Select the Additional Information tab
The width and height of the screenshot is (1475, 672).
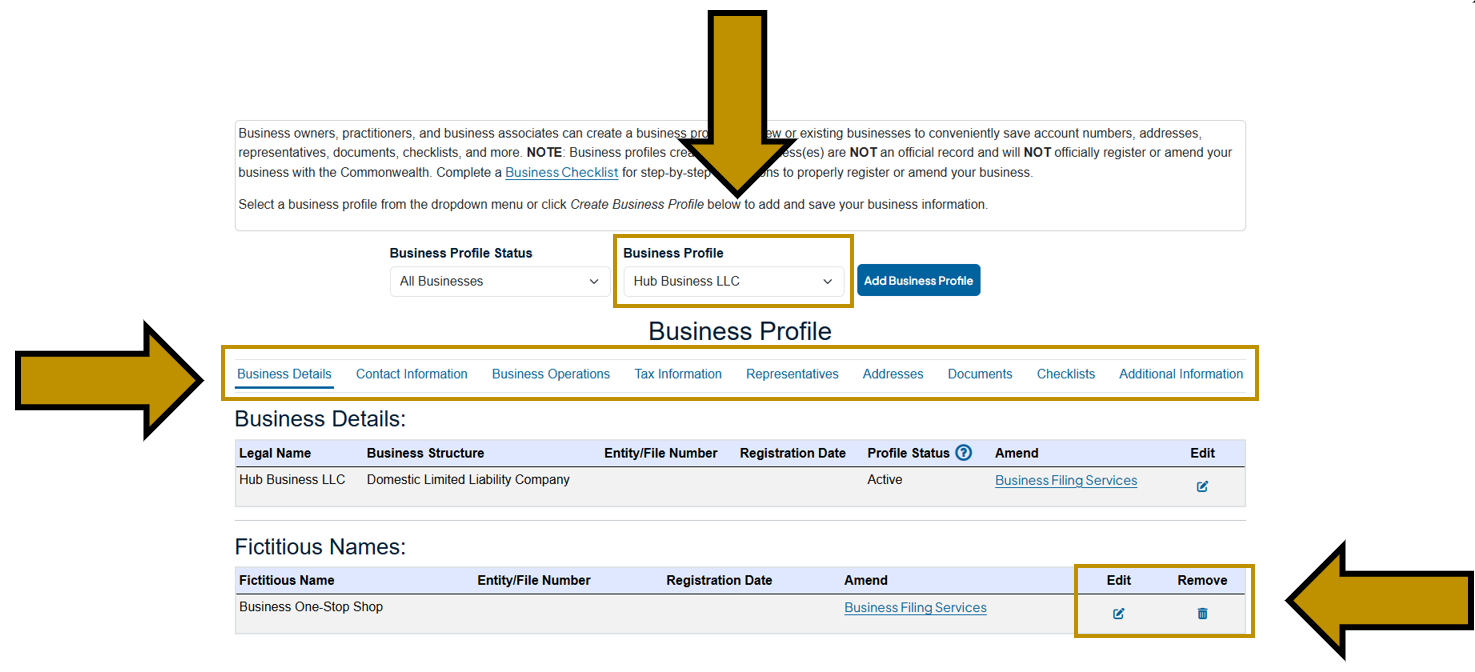1181,373
